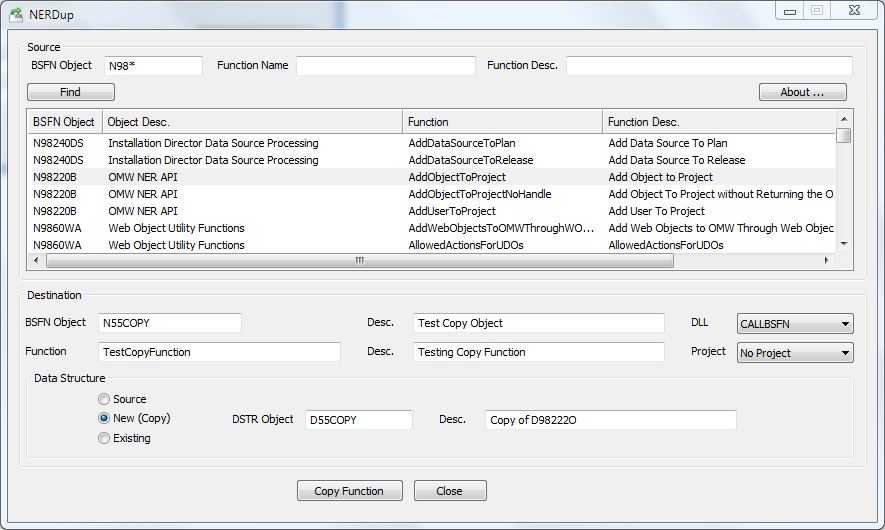Select the Existing data structure radio button

pyautogui.click(x=104, y=438)
